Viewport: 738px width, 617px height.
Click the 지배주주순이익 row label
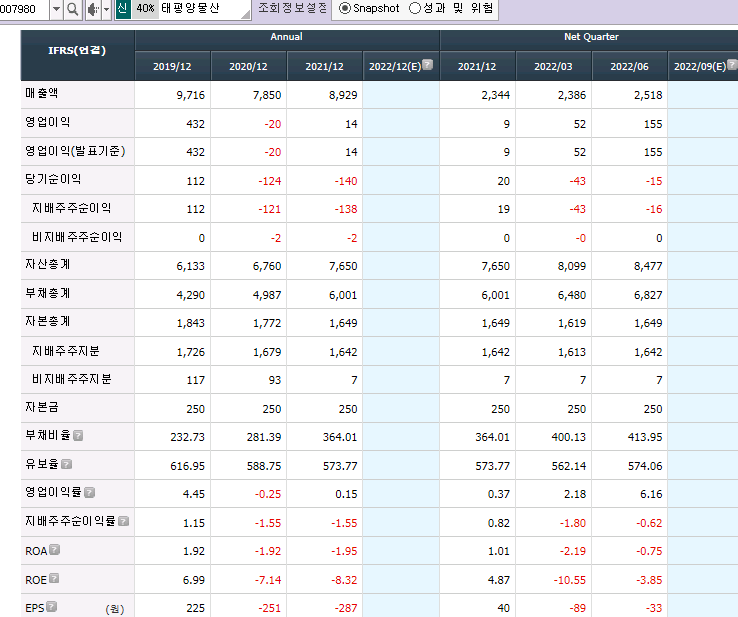(x=72, y=208)
